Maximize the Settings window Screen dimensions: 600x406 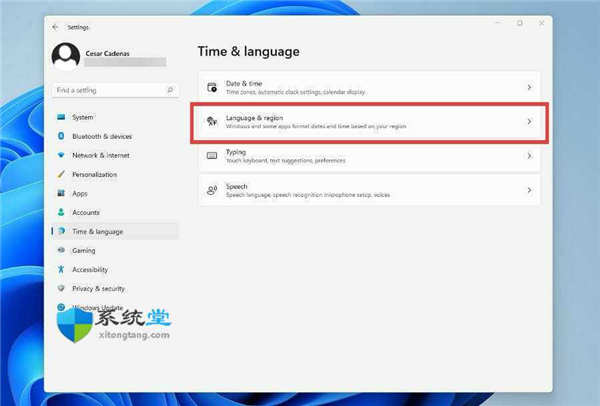tap(520, 23)
